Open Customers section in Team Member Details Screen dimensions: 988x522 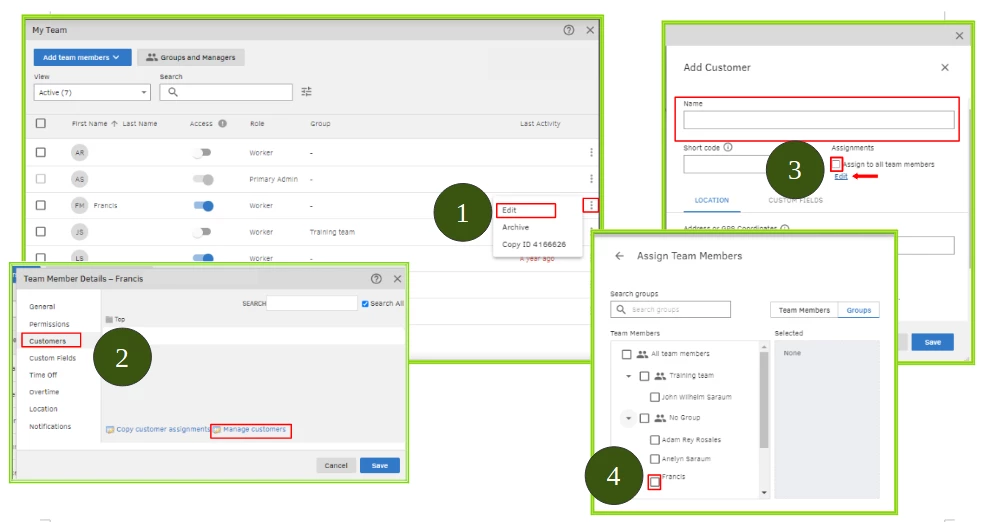coord(47,341)
